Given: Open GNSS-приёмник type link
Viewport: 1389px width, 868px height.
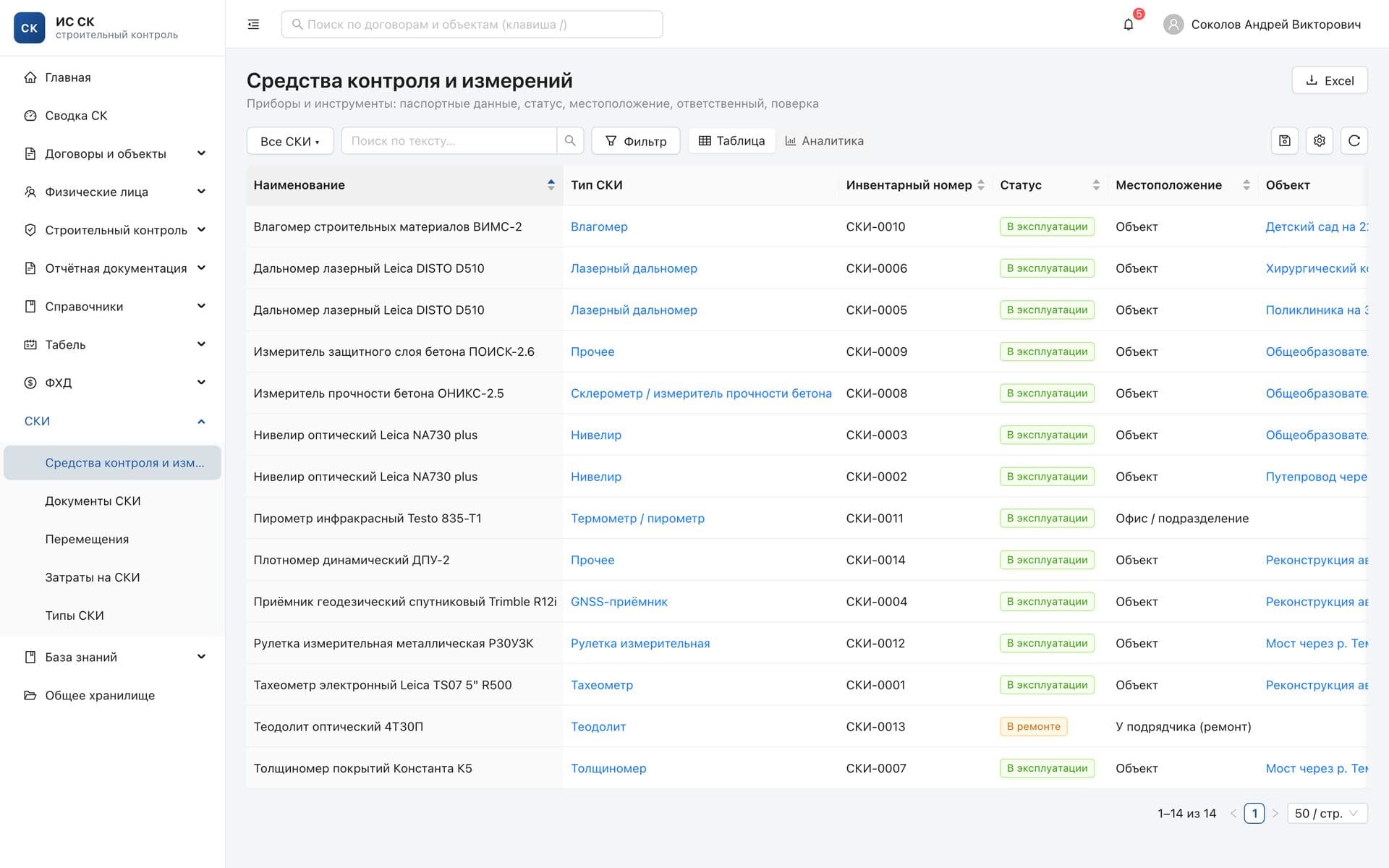Looking at the screenshot, I should pyautogui.click(x=619, y=602).
